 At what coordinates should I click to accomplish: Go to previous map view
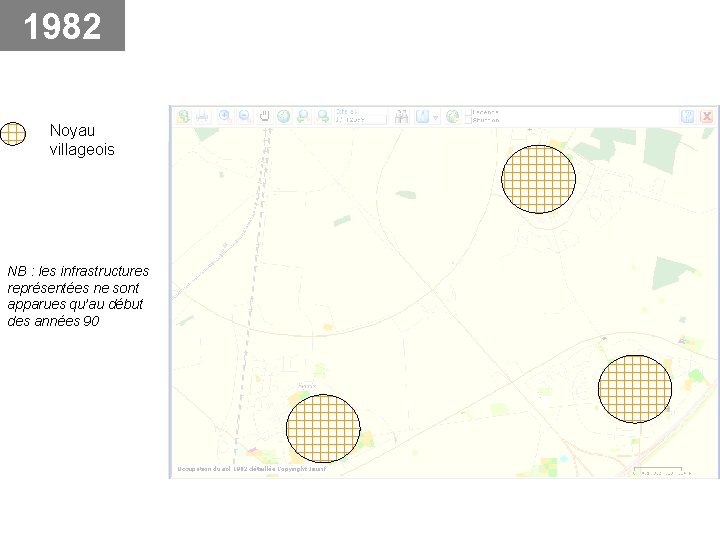pos(303,116)
